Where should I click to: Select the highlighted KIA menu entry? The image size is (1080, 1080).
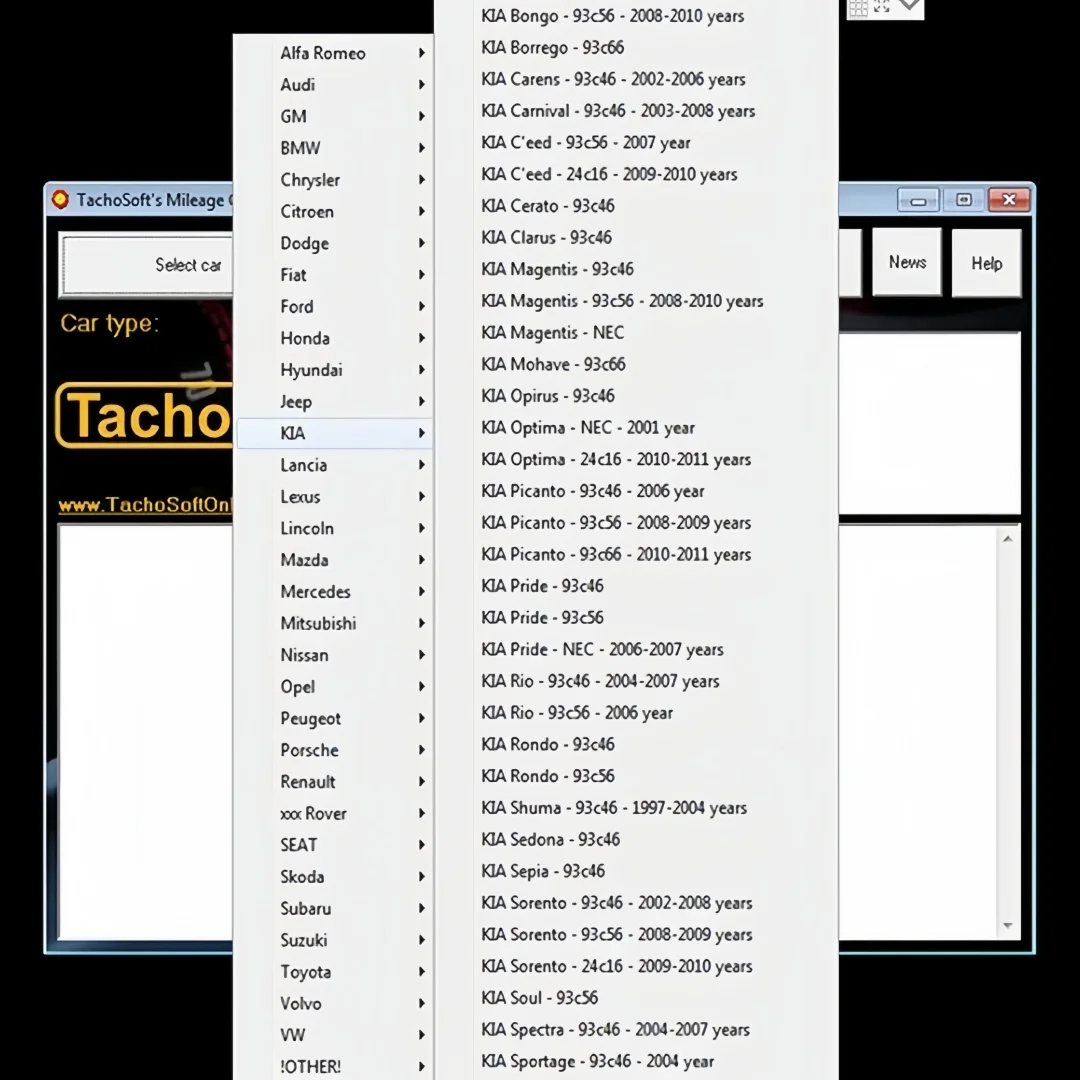[334, 433]
